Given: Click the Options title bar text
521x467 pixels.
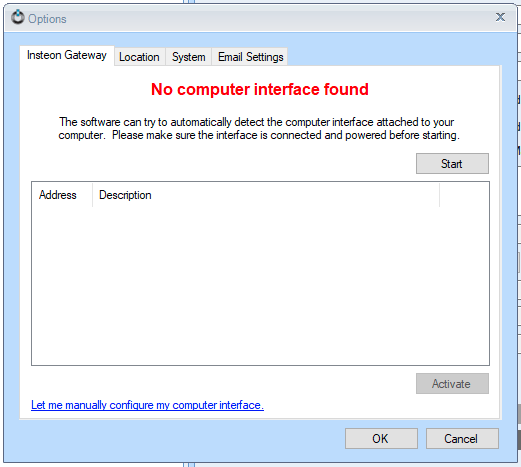Looking at the screenshot, I should coord(47,19).
